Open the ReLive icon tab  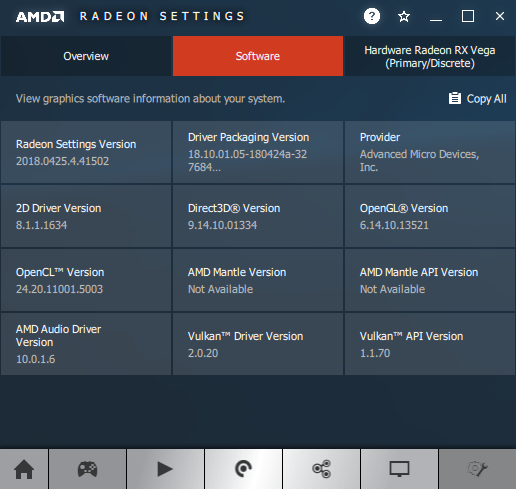point(243,469)
